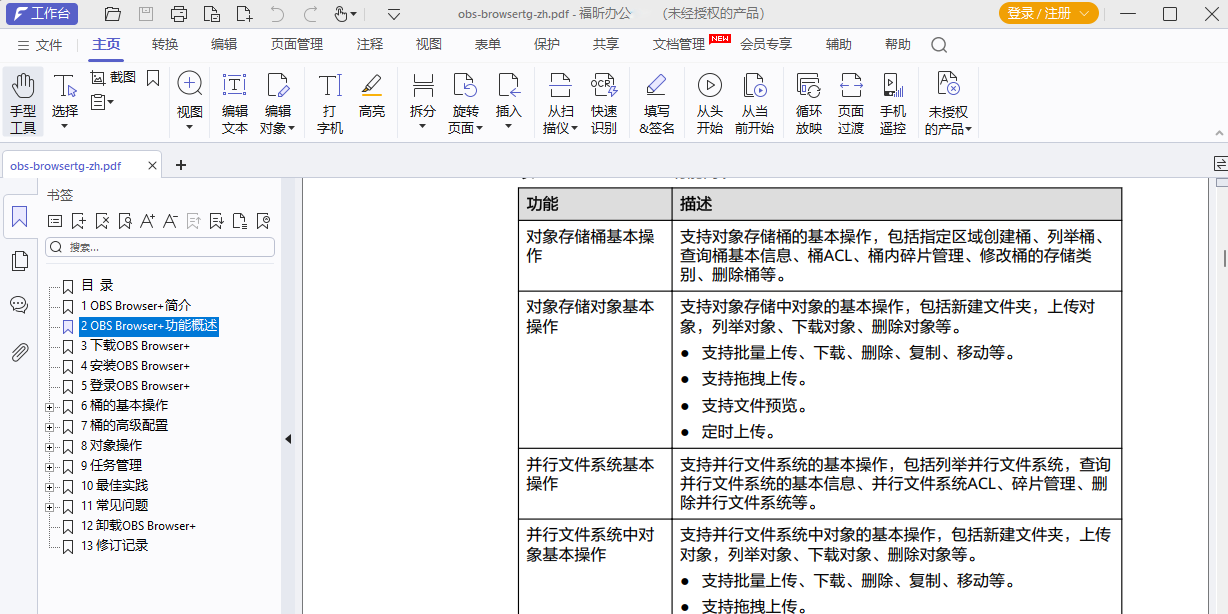Screen dimensions: 1228x614
Task: Select the 手型工具 hand tool
Action: coord(23,103)
